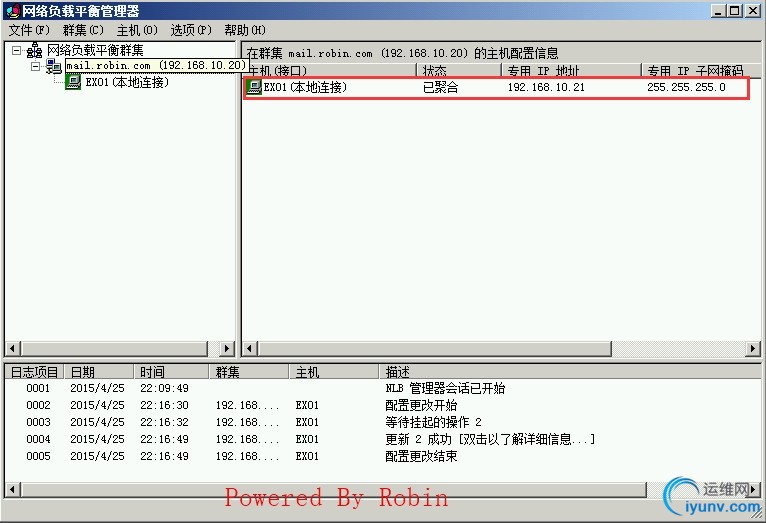Viewport: 766px width, 523px height.
Task: Collapse the mail.robin.com cluster node
Action: coord(36,66)
